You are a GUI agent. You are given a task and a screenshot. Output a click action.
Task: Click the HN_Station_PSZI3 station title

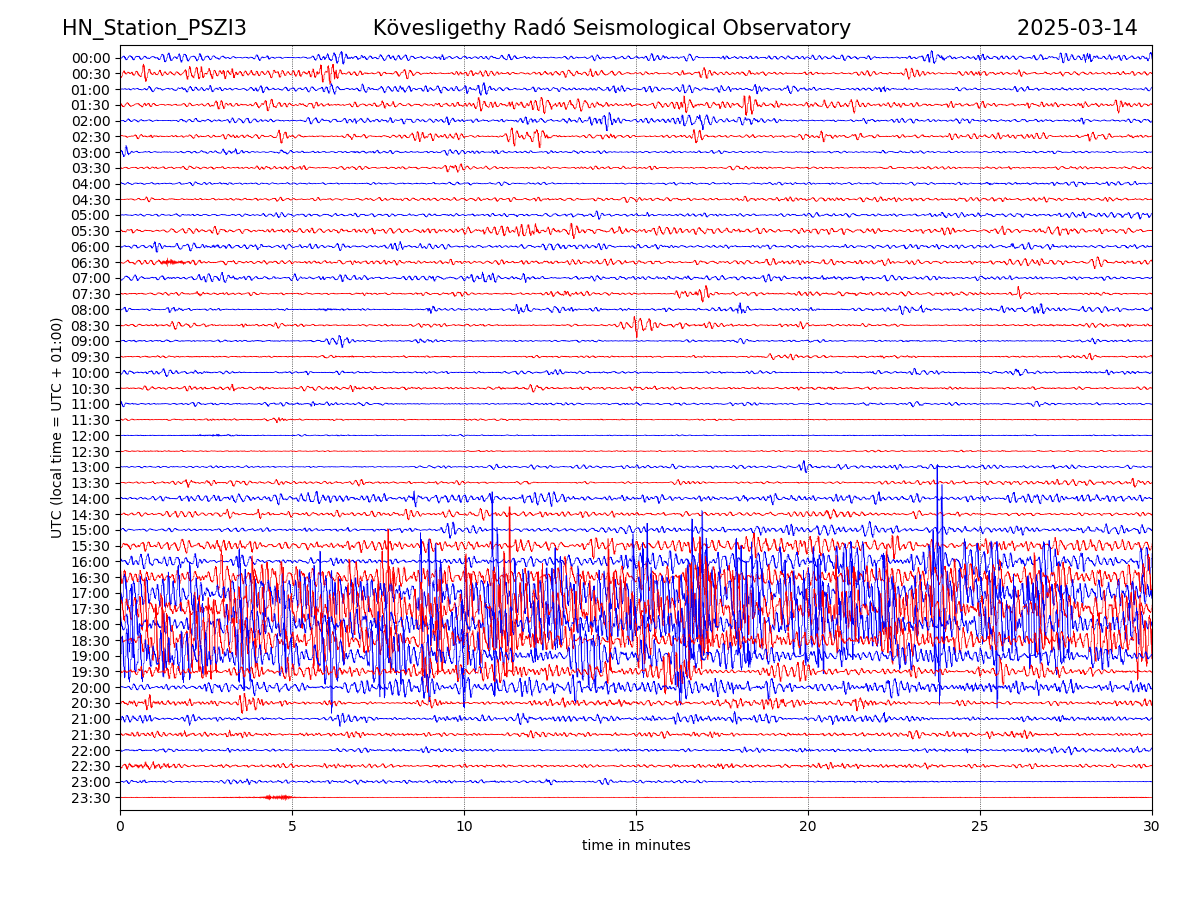click(154, 28)
